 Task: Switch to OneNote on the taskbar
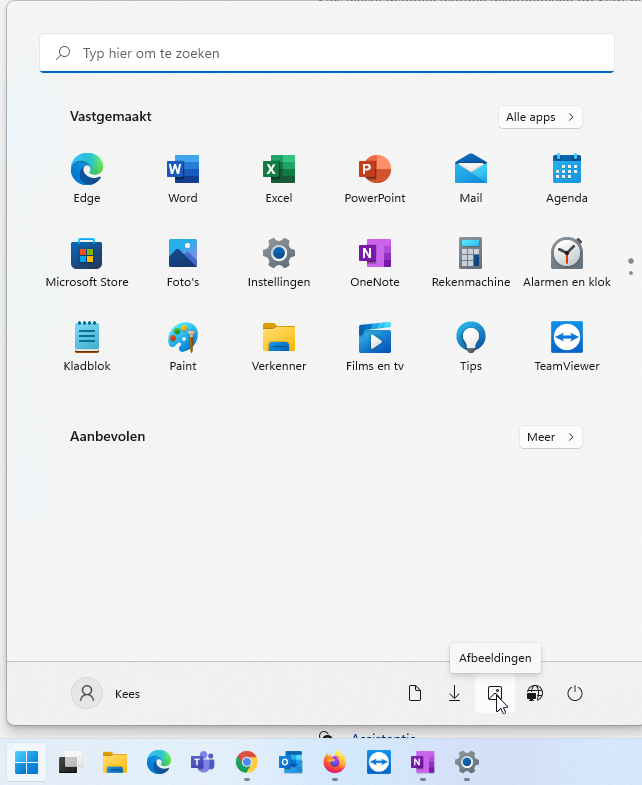point(423,762)
